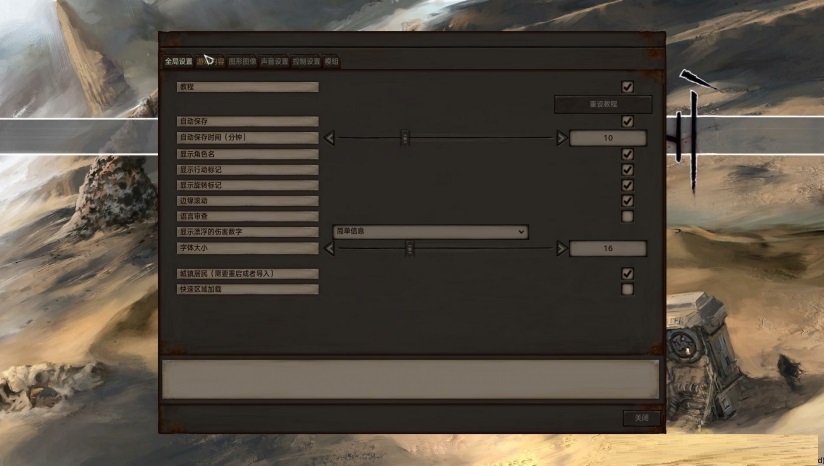The image size is (824, 466).
Task: Open the 显示漂浮的伤害数字 dropdown
Action: [x=430, y=232]
